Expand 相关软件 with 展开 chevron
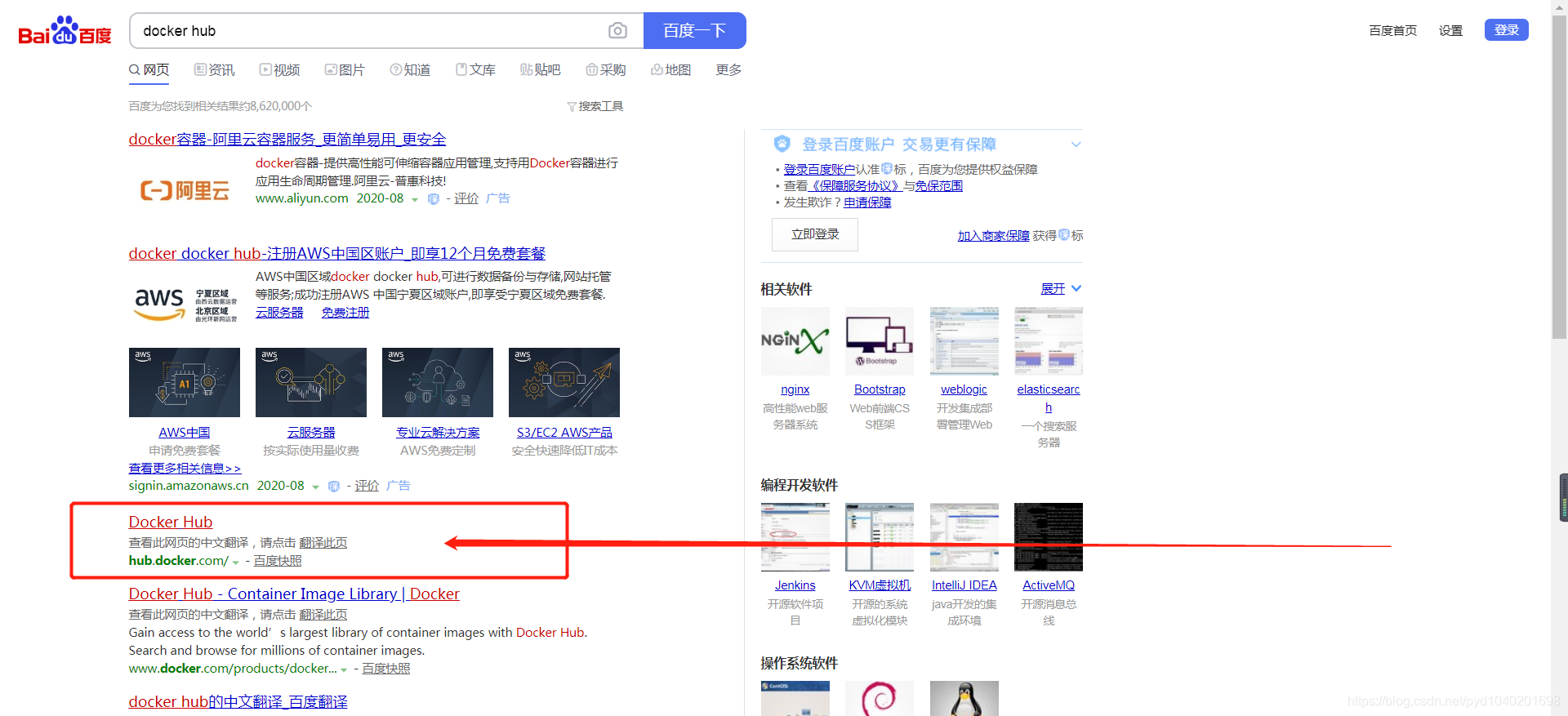This screenshot has height=716, width=1568. click(1061, 289)
